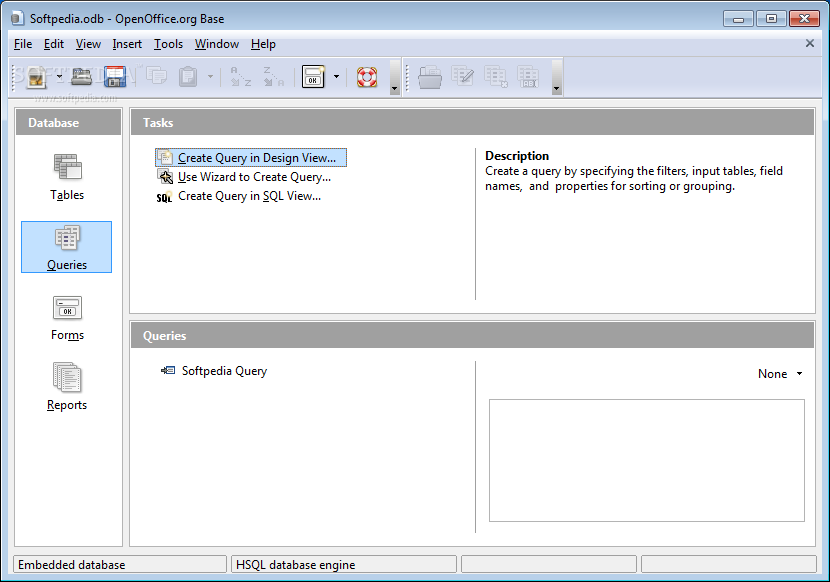Click the Embedded database status bar text
Image resolution: width=830 pixels, height=582 pixels.
pos(71,565)
